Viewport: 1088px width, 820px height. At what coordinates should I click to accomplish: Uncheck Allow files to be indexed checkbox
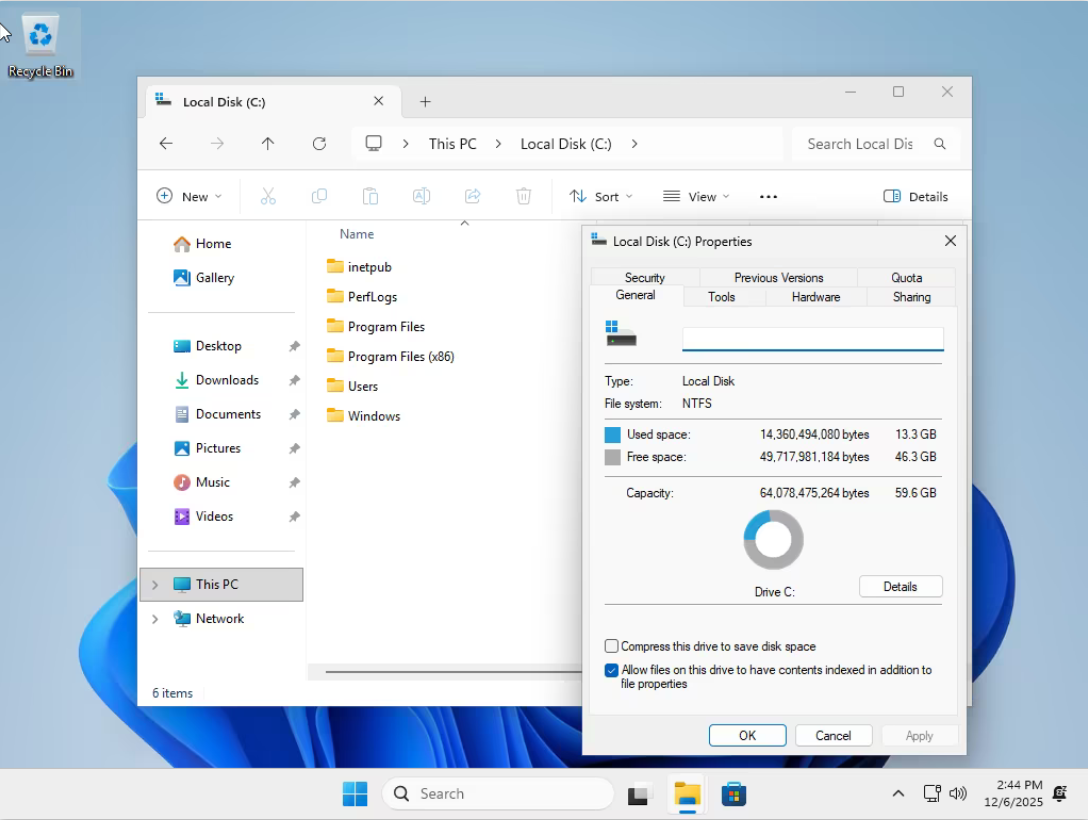pos(612,671)
